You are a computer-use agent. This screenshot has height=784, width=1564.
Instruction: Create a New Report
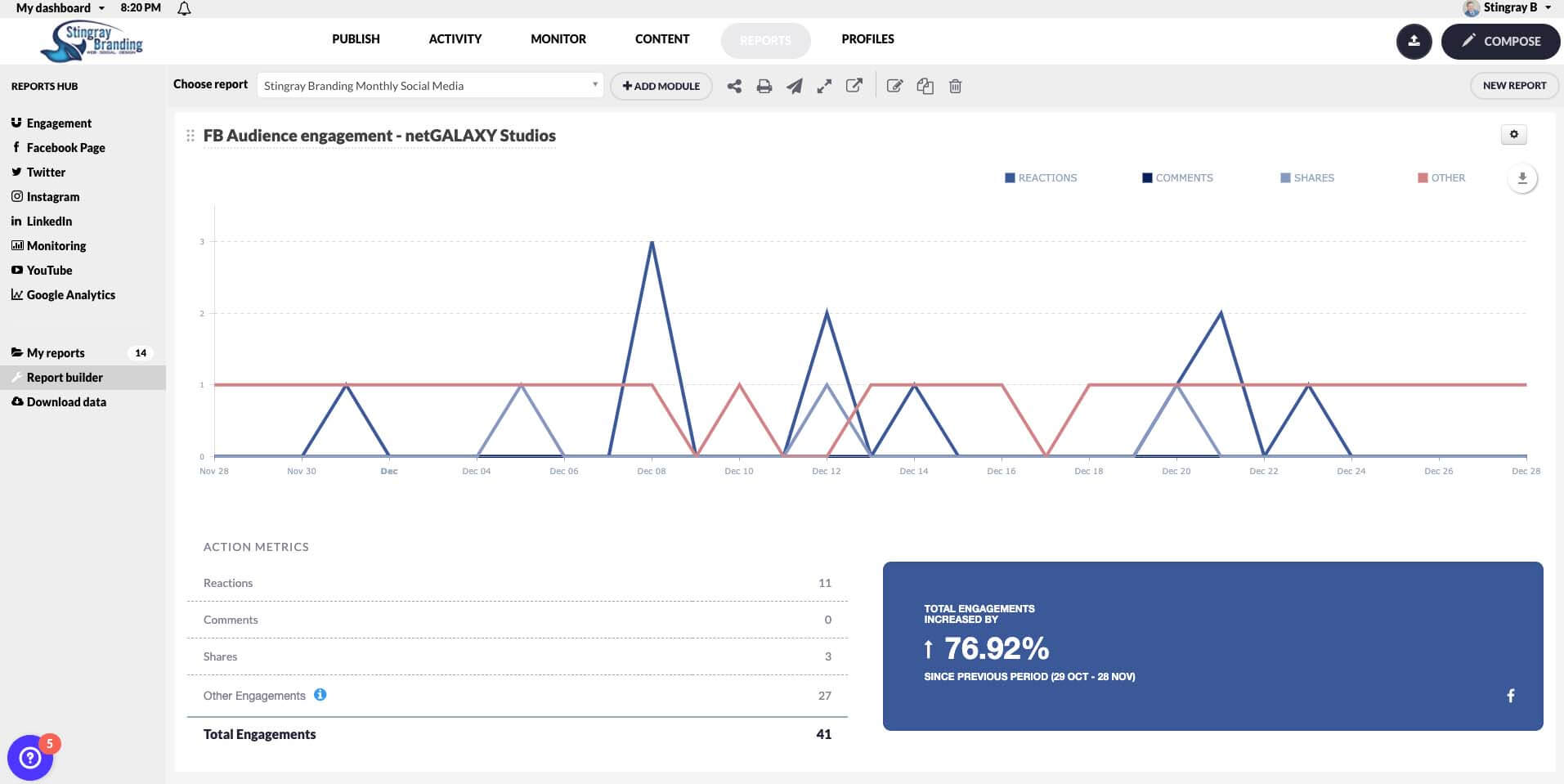coord(1514,85)
